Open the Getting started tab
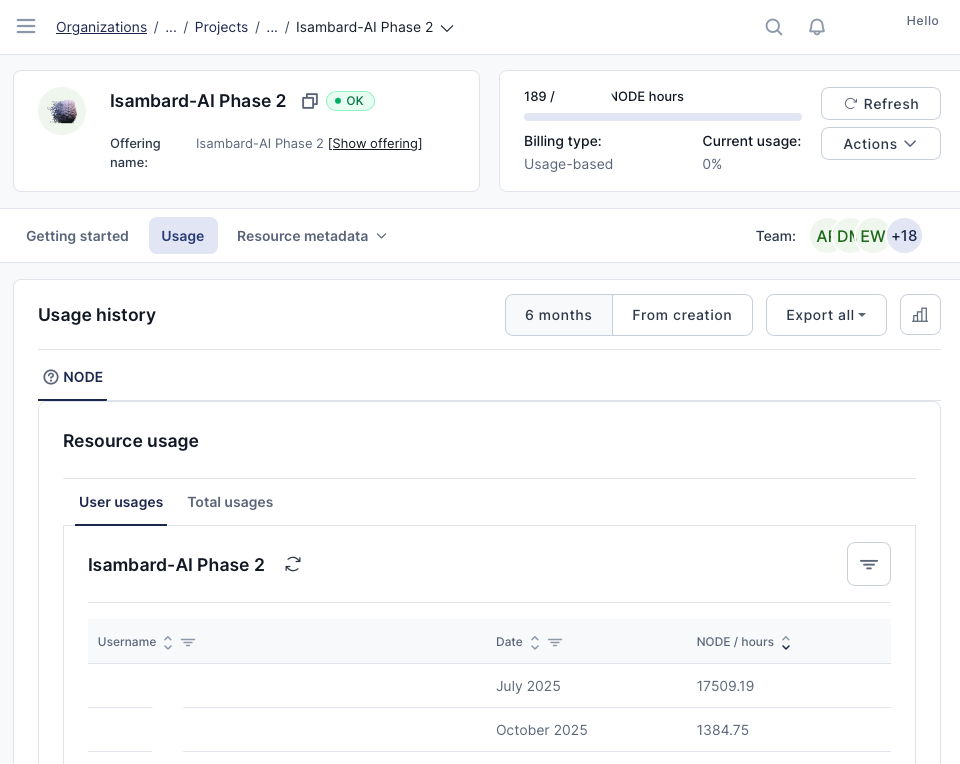The height and width of the screenshot is (764, 960). coord(77,236)
